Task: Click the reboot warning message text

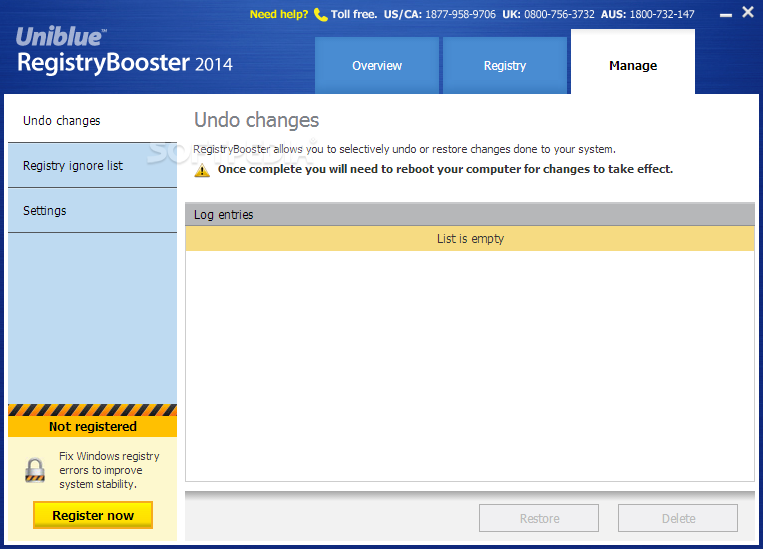Action: (x=445, y=169)
